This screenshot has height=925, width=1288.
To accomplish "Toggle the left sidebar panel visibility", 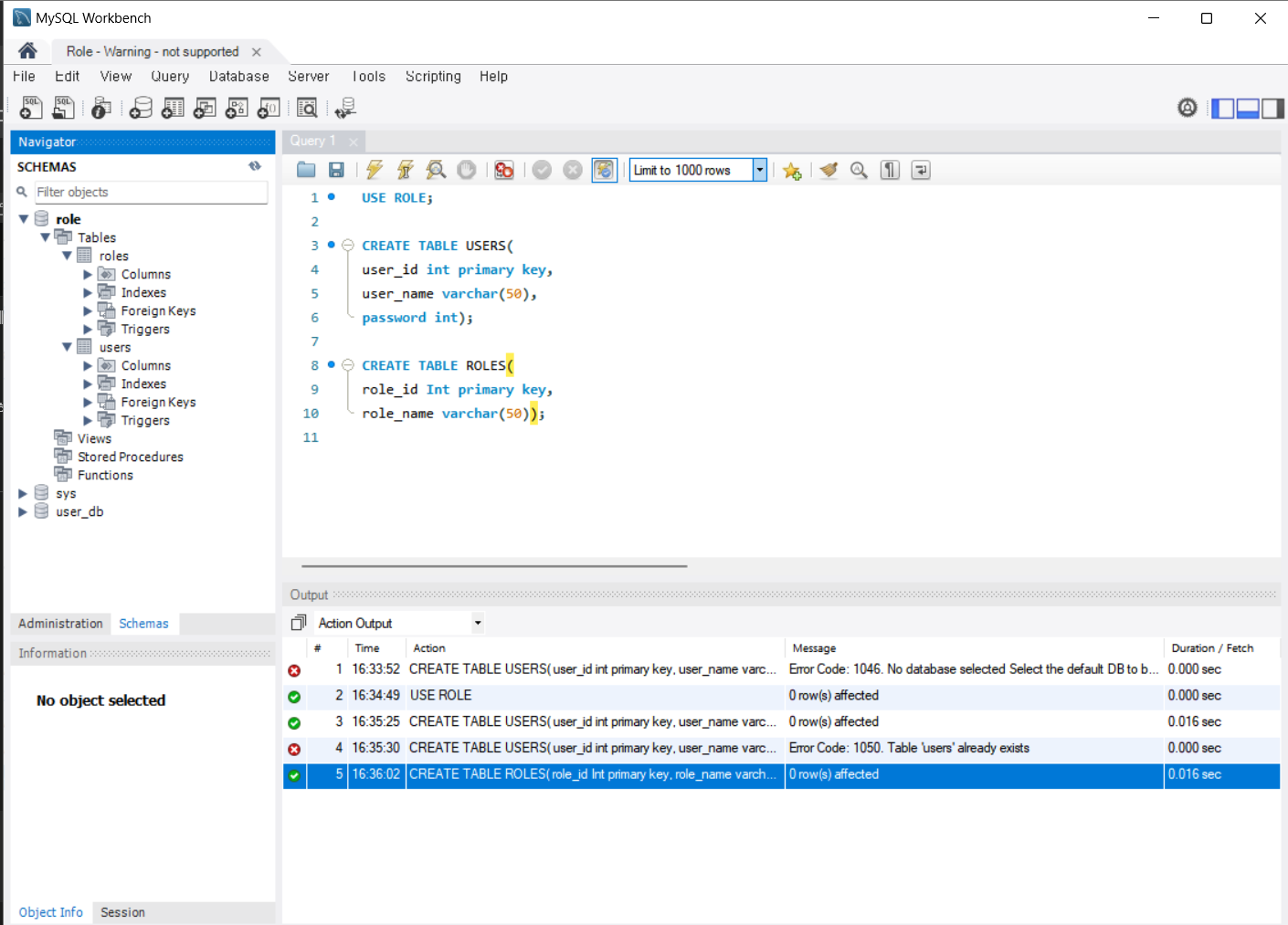I will pyautogui.click(x=1222, y=108).
